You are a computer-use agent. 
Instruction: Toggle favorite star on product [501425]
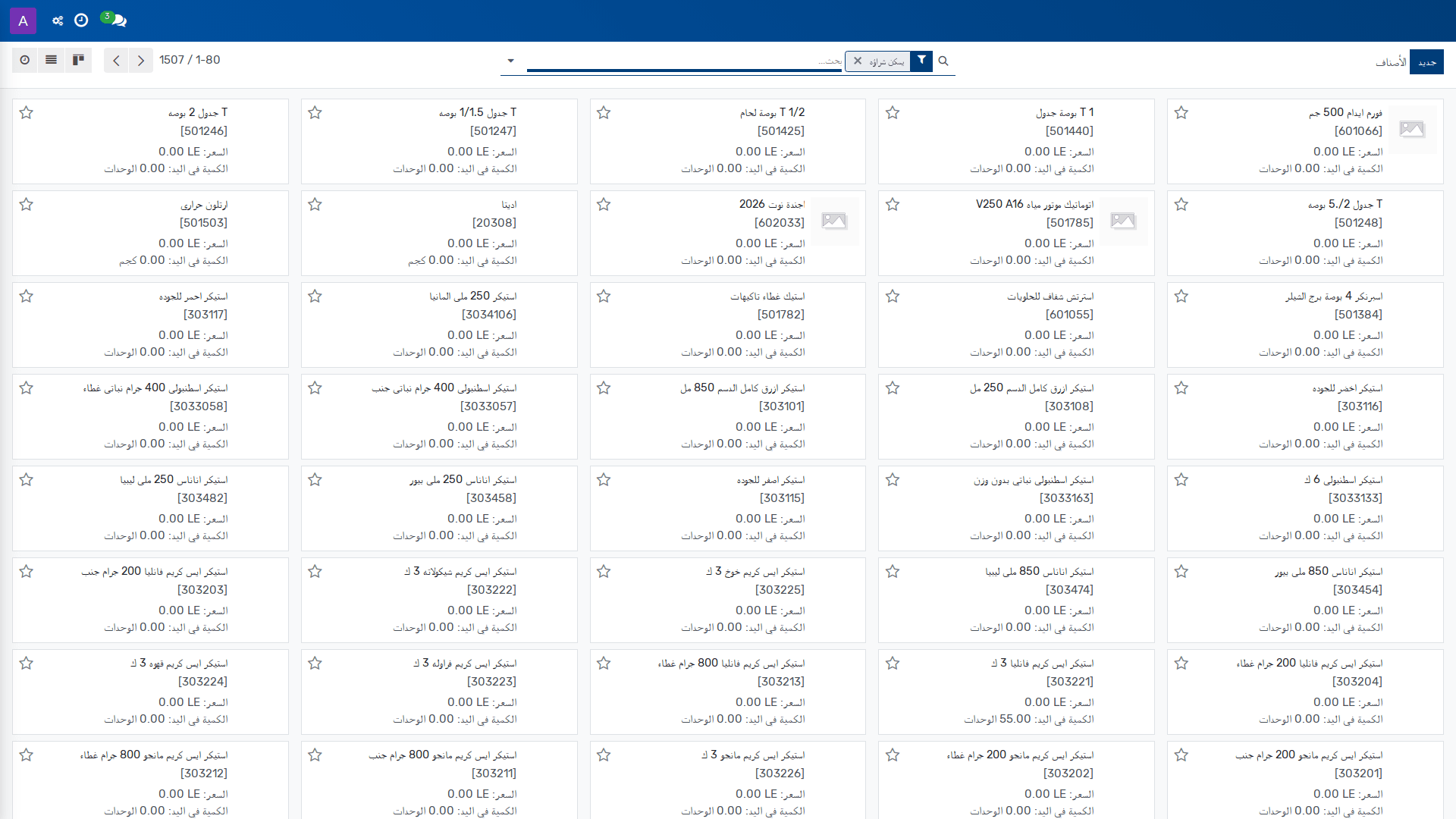point(604,113)
